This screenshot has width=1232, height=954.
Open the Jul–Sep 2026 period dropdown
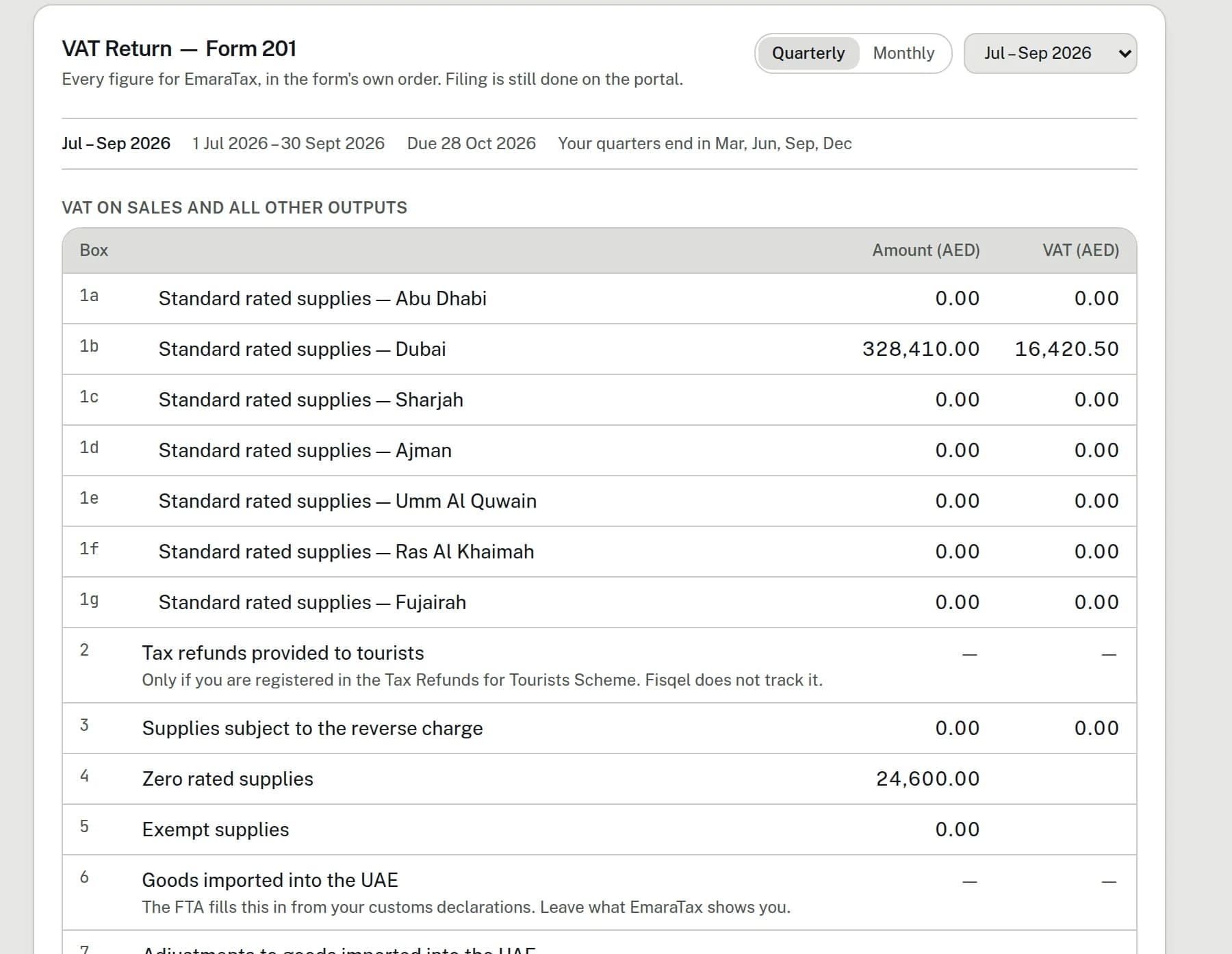pyautogui.click(x=1050, y=53)
